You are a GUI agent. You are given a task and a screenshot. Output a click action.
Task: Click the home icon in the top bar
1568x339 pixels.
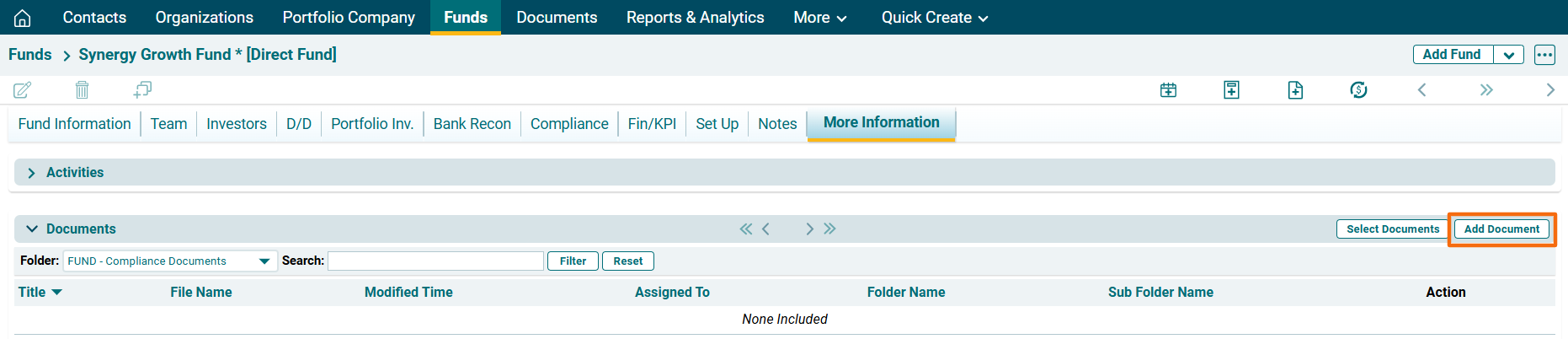pos(23,18)
